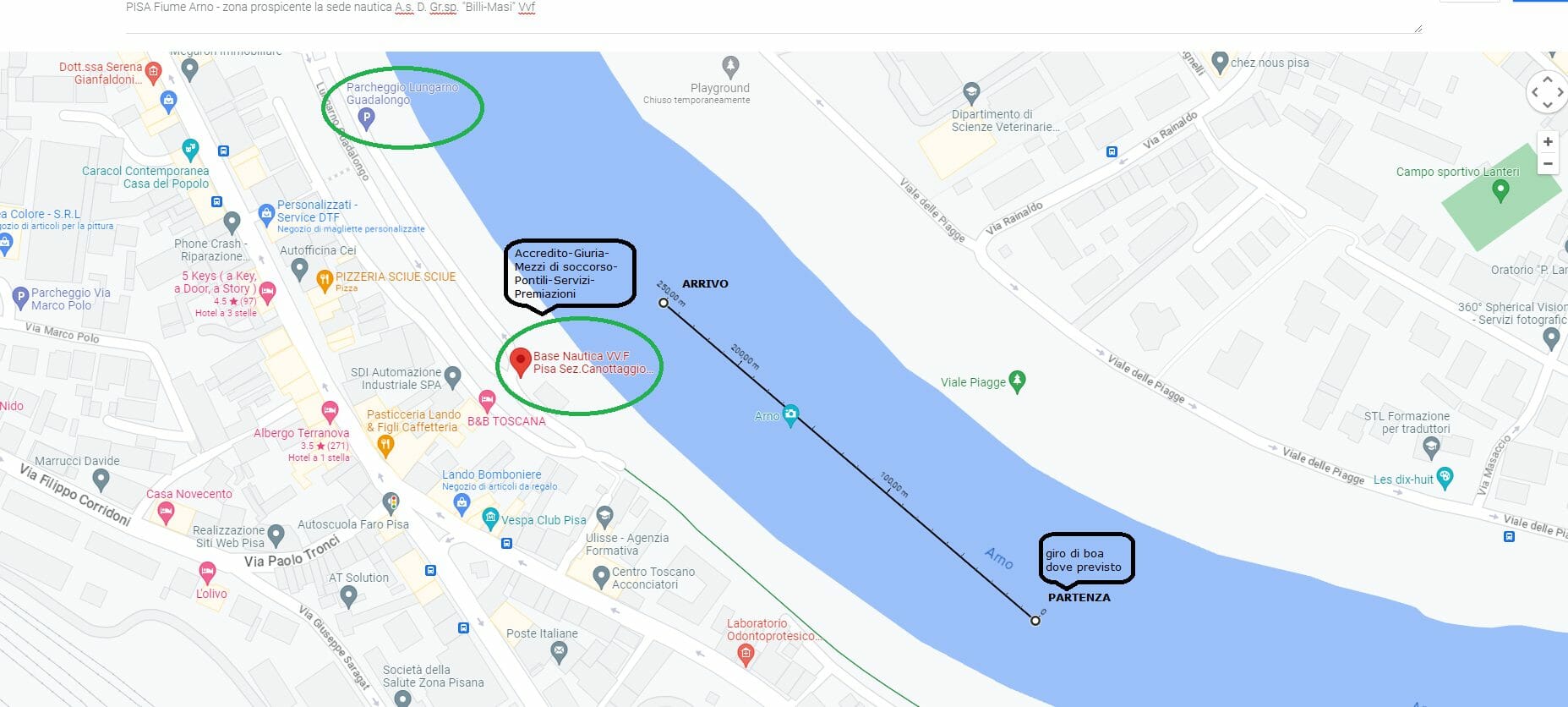
Task: Click the Parcheggio Via Marco Polo icon
Action: [x=21, y=296]
